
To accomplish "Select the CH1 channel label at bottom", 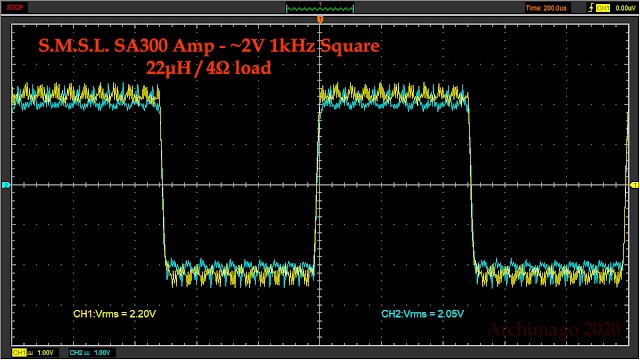I will tap(18, 353).
